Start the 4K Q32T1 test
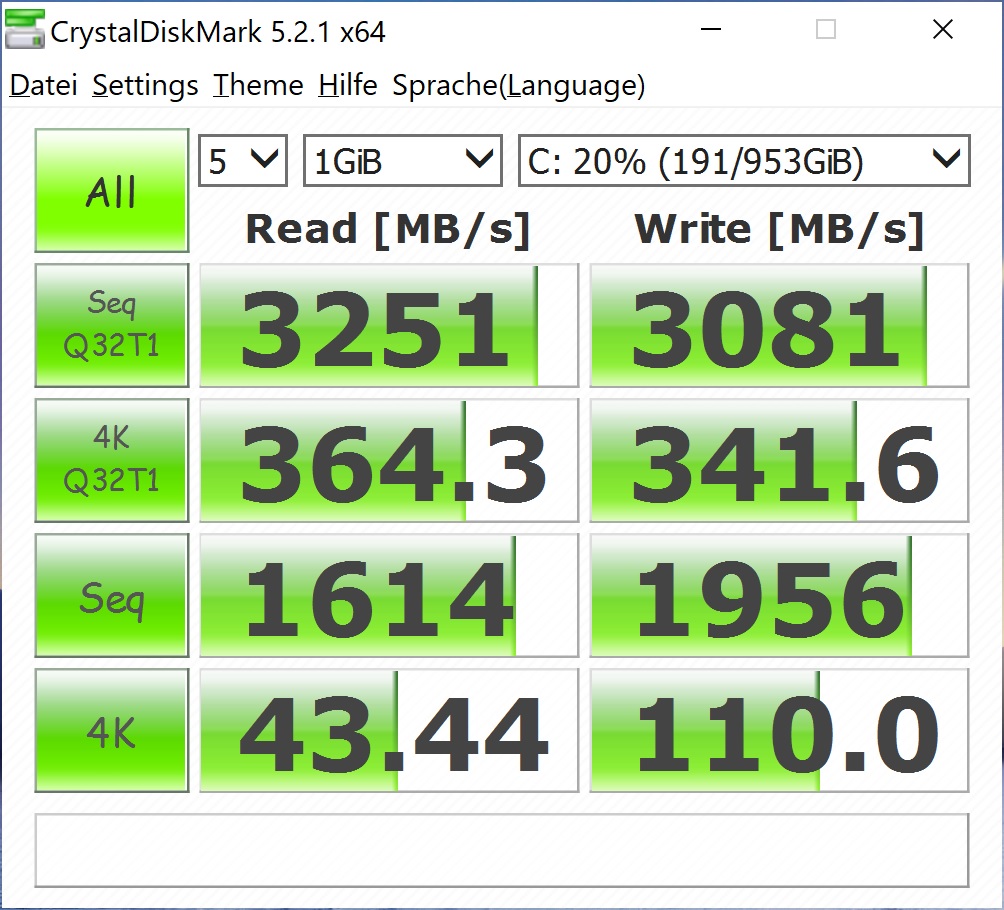This screenshot has width=1004, height=910. point(112,460)
